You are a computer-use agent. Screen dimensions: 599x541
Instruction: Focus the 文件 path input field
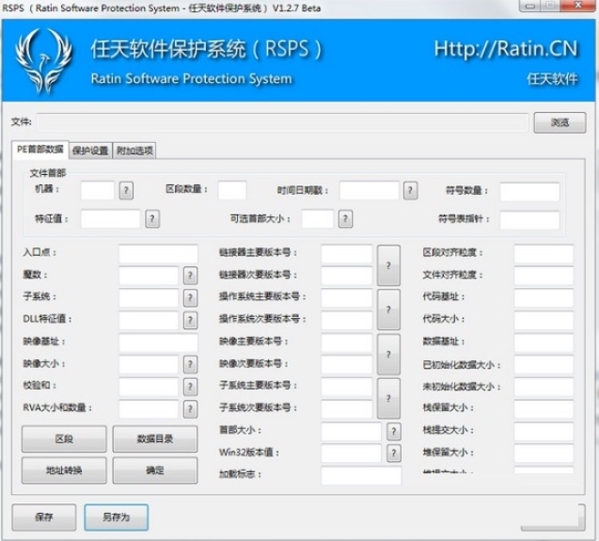(282, 123)
